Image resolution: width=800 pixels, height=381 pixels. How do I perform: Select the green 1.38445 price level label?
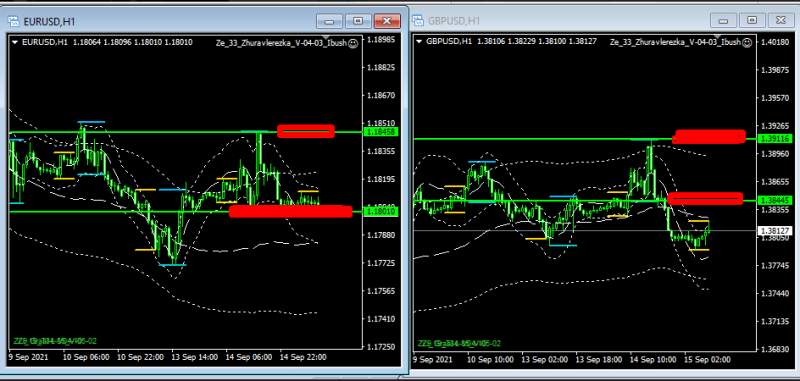(x=774, y=200)
